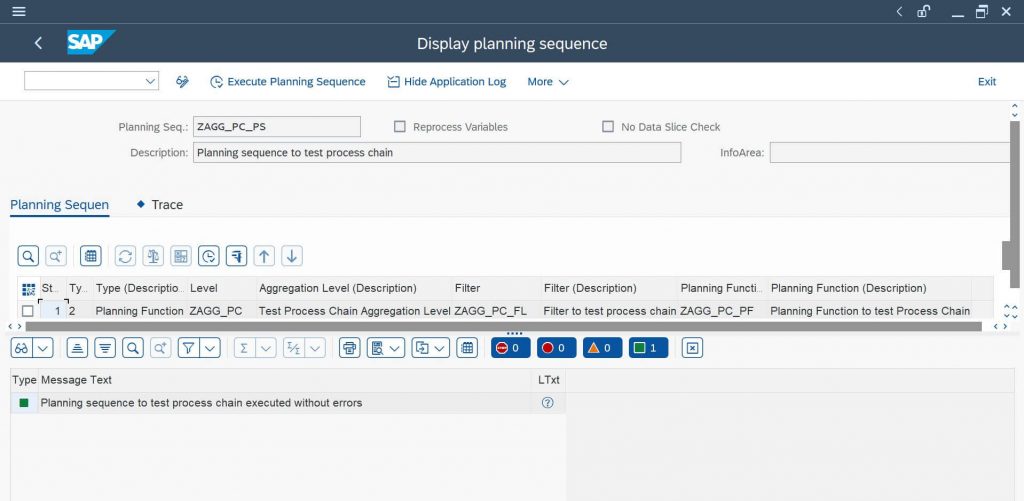Click the Test Process Chain Aggregation Level cell
Screen dimensions: 1024x501
pyautogui.click(x=354, y=311)
